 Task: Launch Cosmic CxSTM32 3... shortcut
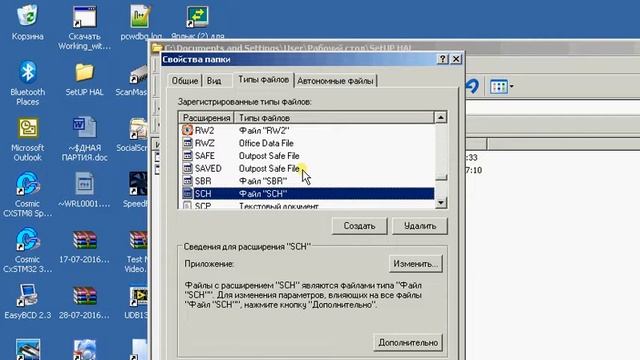pos(27,240)
